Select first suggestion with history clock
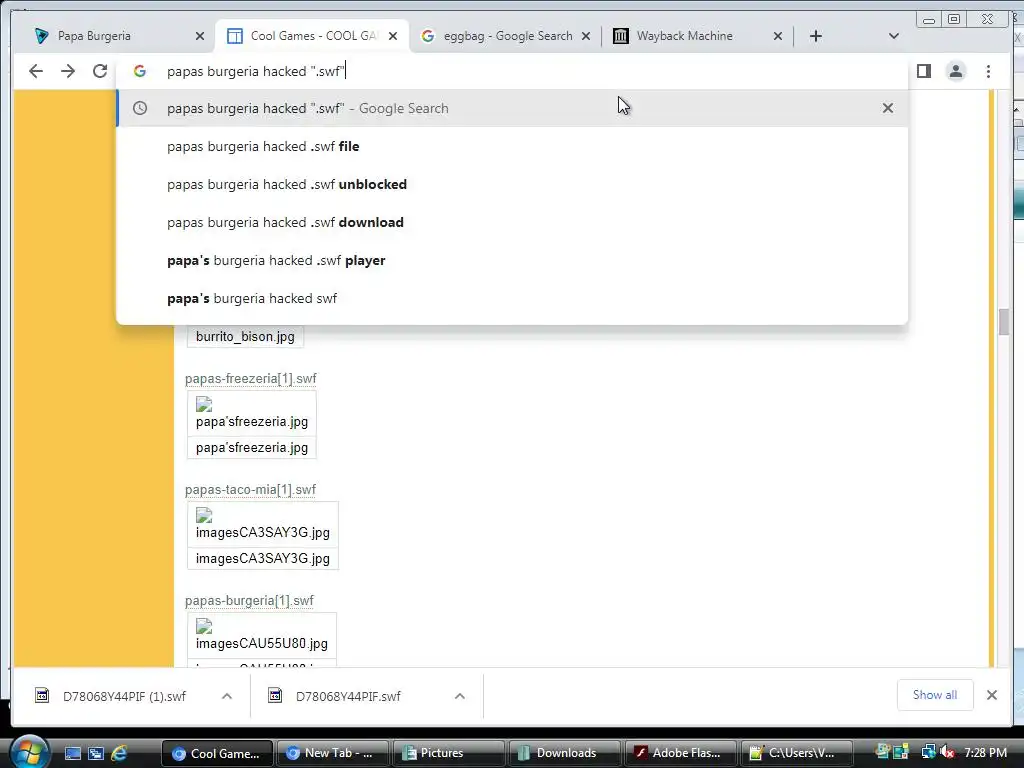This screenshot has width=1024, height=768. 512,108
